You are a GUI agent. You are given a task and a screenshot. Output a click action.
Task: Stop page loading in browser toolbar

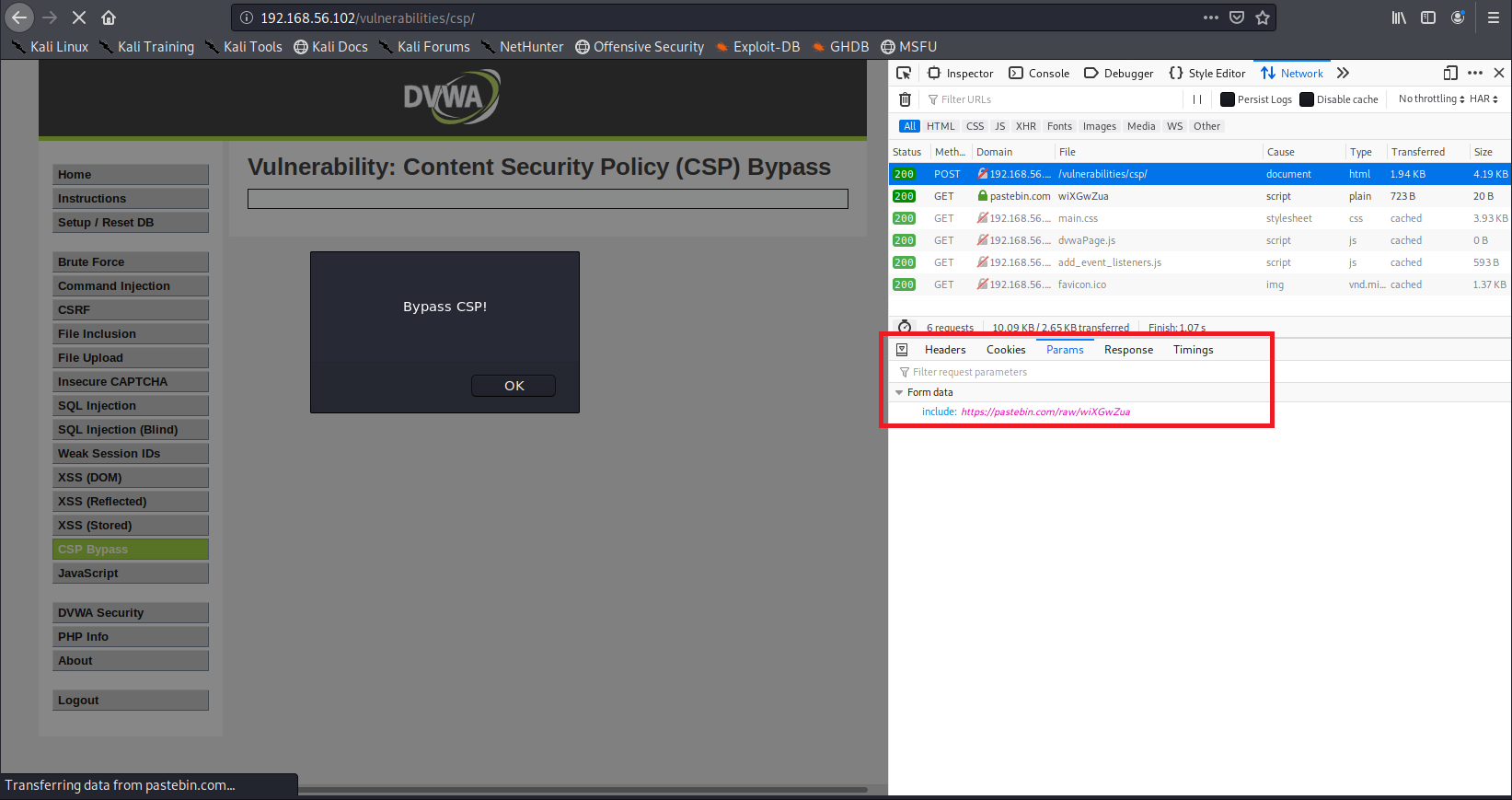pyautogui.click(x=79, y=17)
